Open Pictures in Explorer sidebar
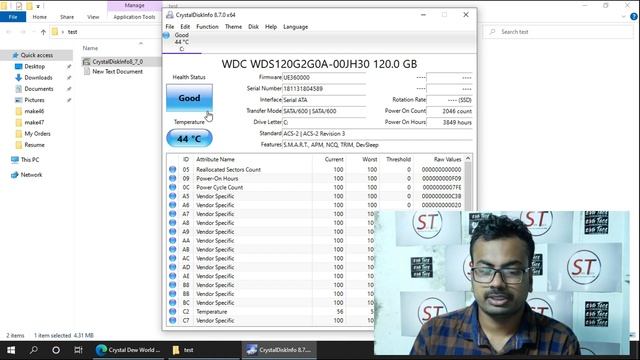 pos(34,100)
